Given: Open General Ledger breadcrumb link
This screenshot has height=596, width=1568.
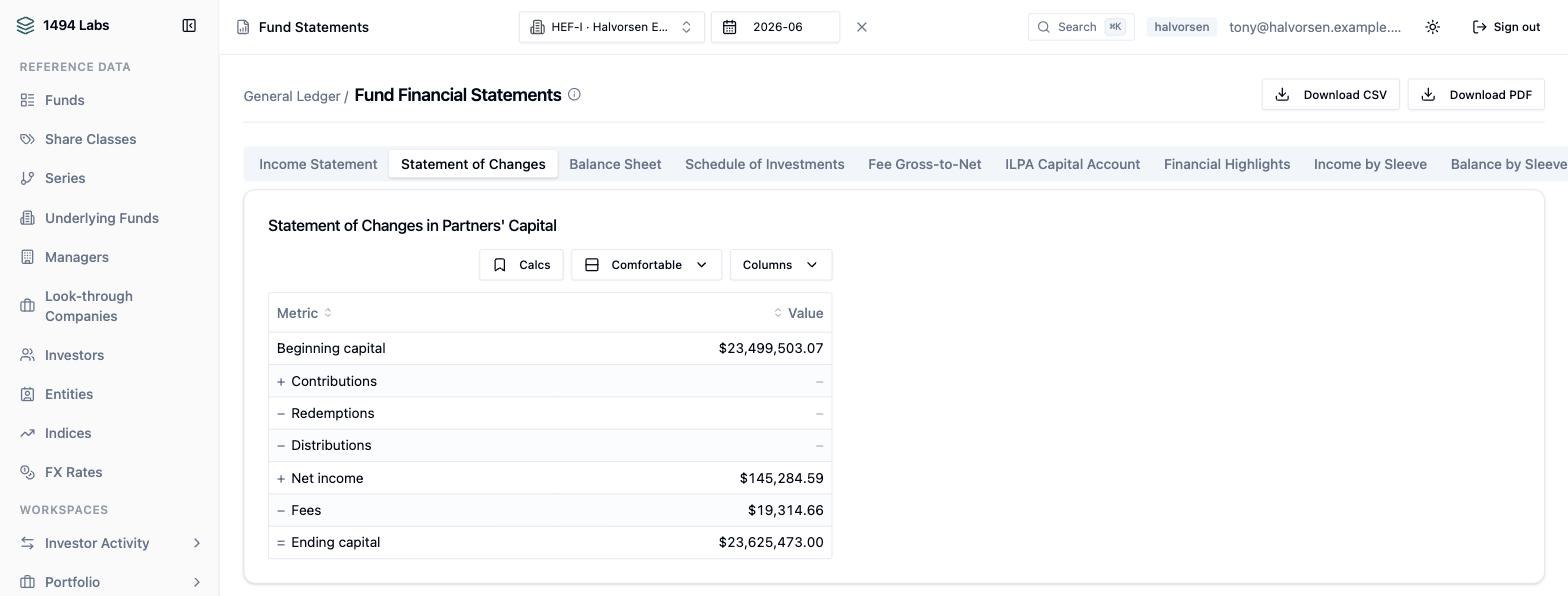Looking at the screenshot, I should click(x=292, y=96).
